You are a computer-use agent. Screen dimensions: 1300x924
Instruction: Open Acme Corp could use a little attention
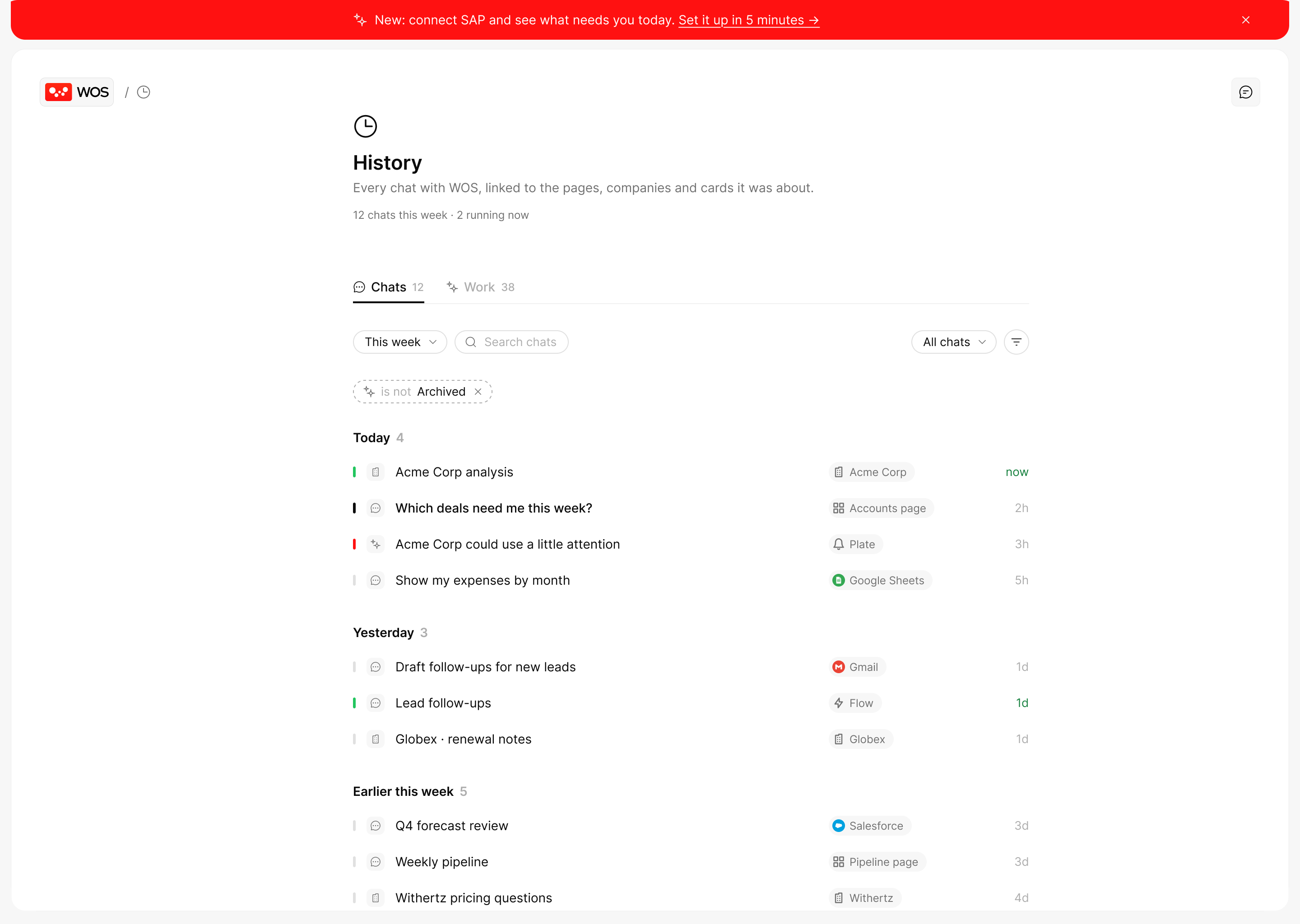pos(691,545)
